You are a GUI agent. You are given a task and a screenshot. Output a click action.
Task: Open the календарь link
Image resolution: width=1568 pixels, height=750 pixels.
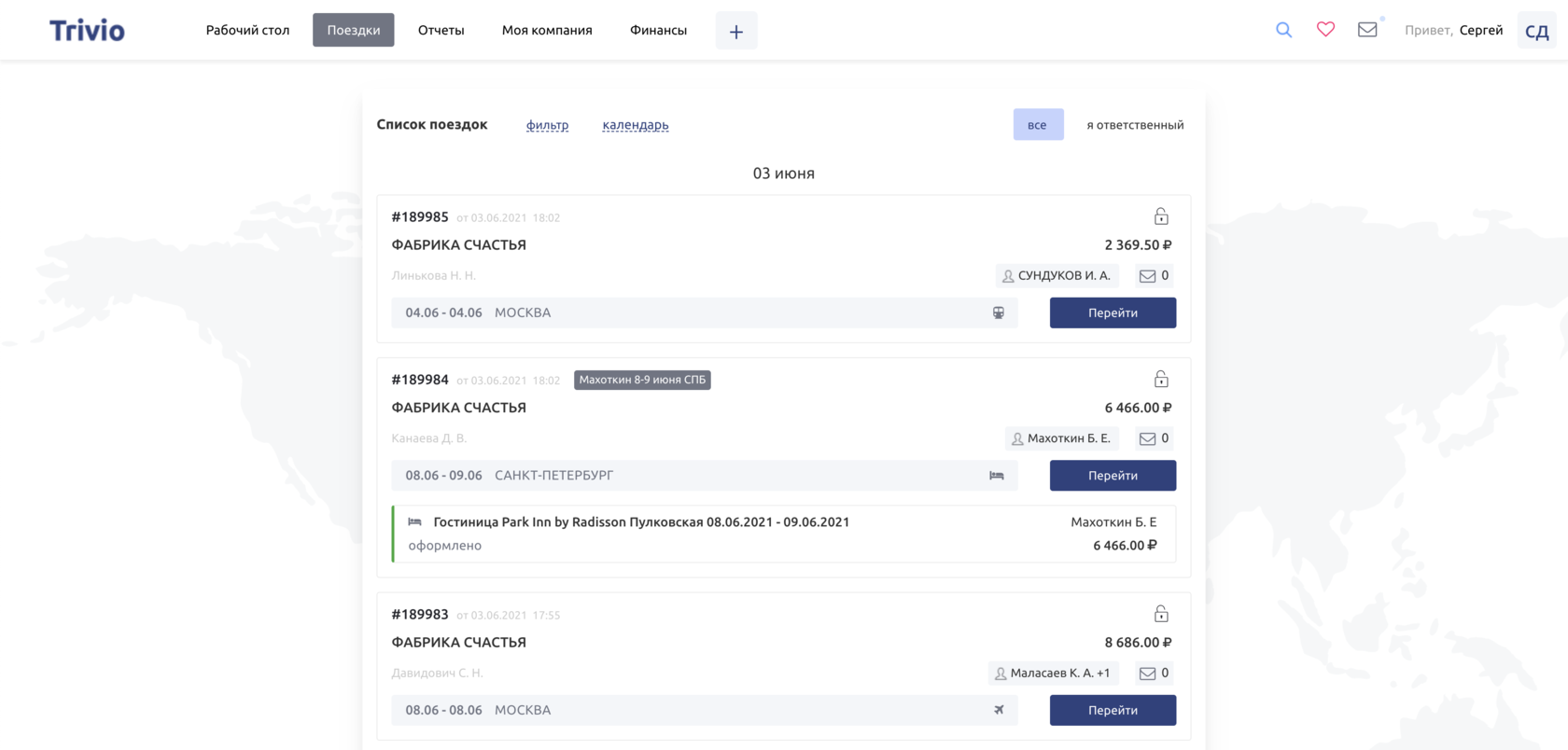(636, 125)
